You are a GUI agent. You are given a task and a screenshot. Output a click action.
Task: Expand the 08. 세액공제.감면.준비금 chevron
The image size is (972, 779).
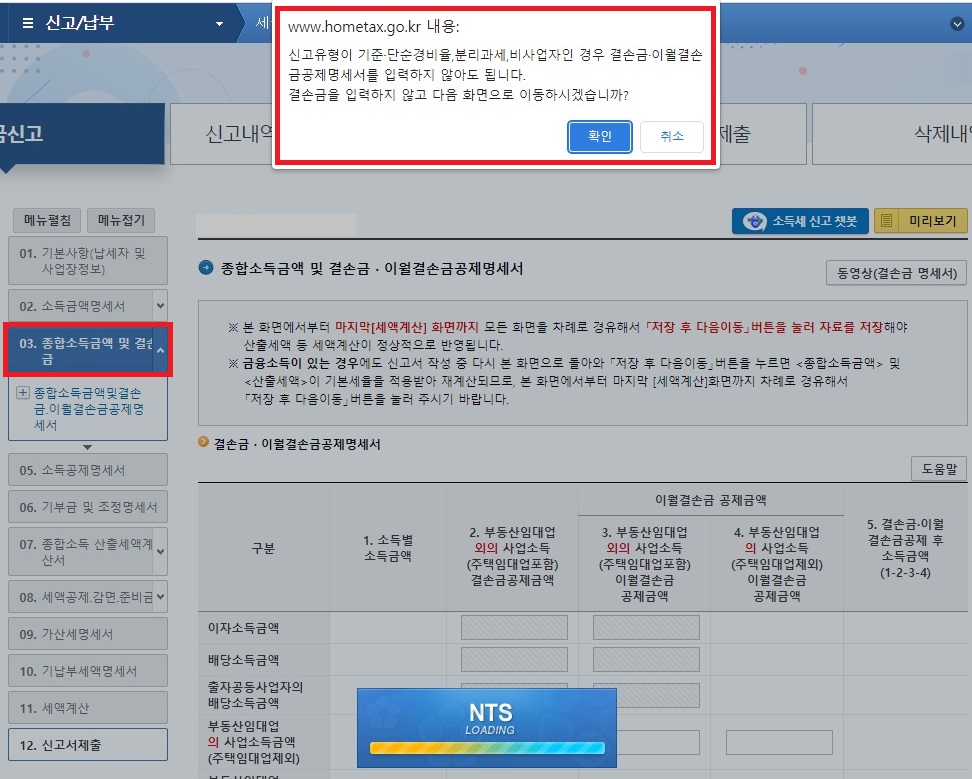(161, 597)
